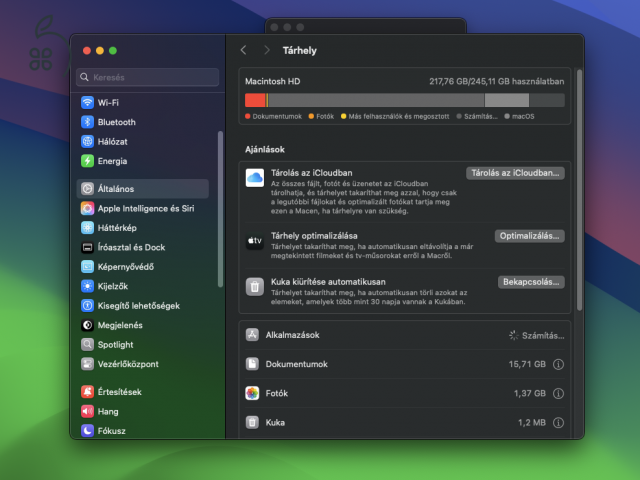Click the Tárolás az iCloudban button
This screenshot has width=640, height=480.
point(515,173)
